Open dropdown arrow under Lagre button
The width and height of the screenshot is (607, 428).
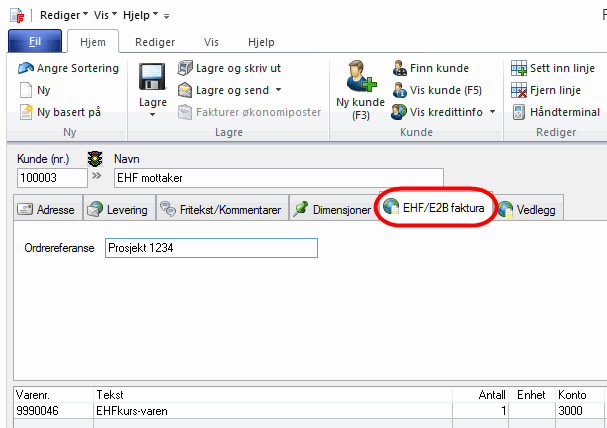[x=152, y=115]
